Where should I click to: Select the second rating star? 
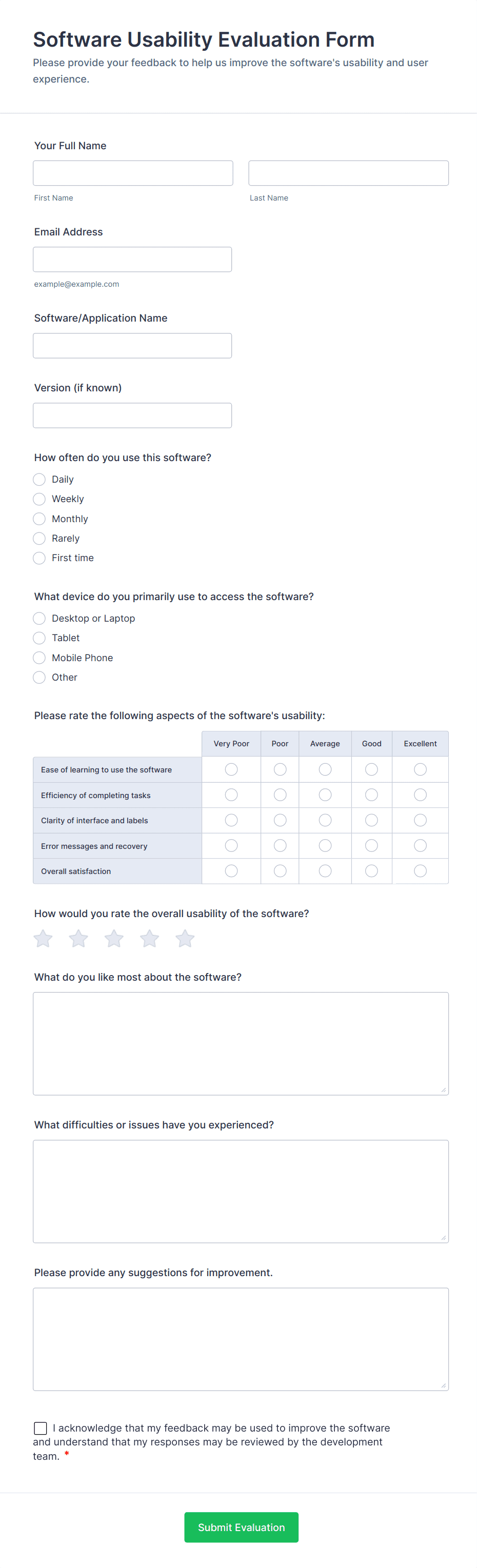point(78,939)
